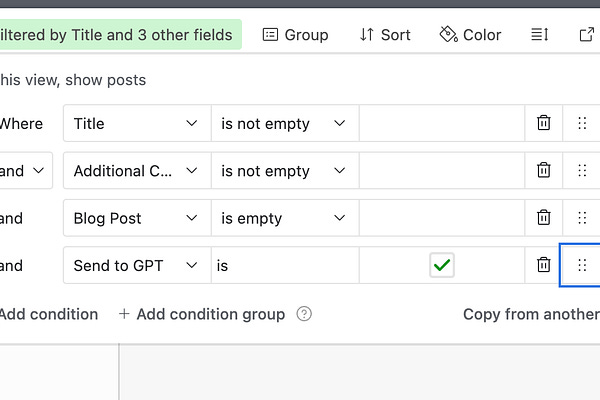Open the Sort menu in toolbar
Viewport: 600px width, 400px height.
[385, 35]
